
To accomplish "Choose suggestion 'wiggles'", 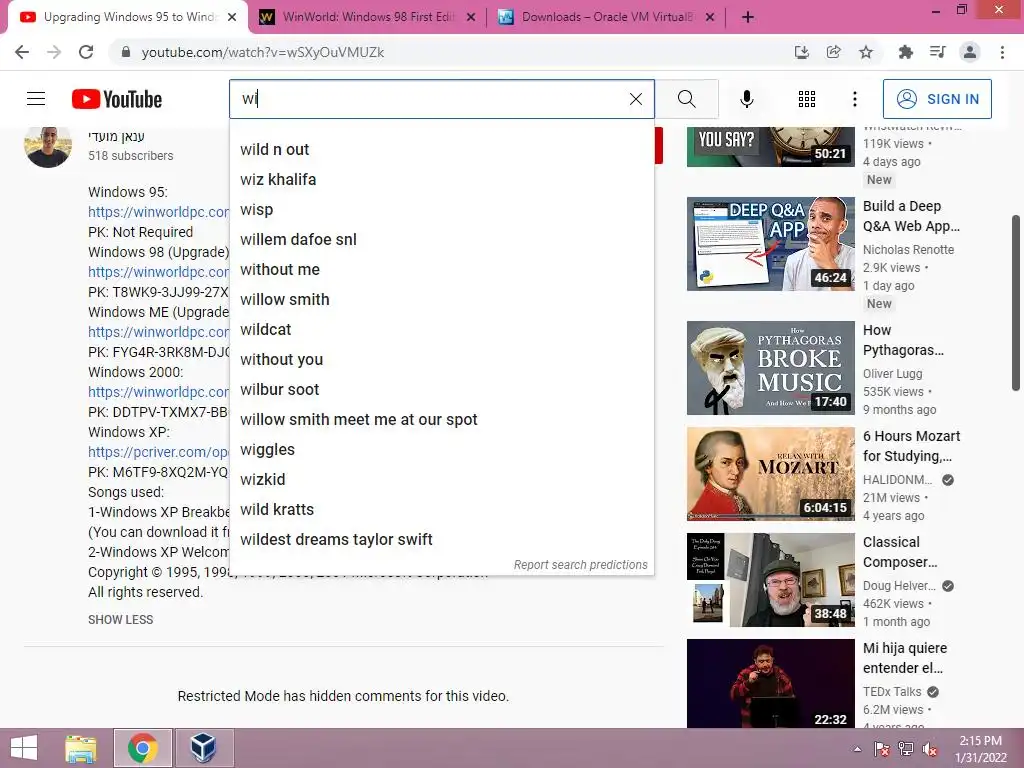I will (x=441, y=450).
